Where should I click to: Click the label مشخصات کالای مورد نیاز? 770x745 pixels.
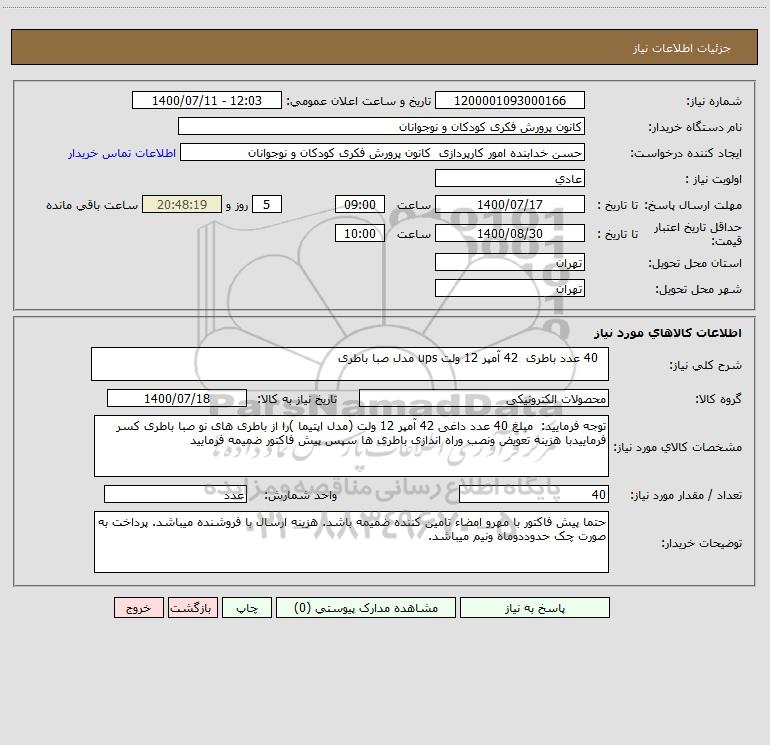(677, 447)
